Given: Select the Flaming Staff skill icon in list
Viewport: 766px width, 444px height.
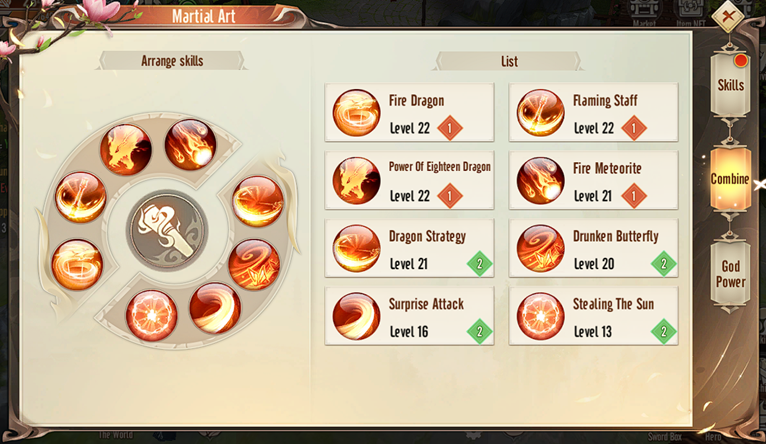Looking at the screenshot, I should pyautogui.click(x=540, y=112).
